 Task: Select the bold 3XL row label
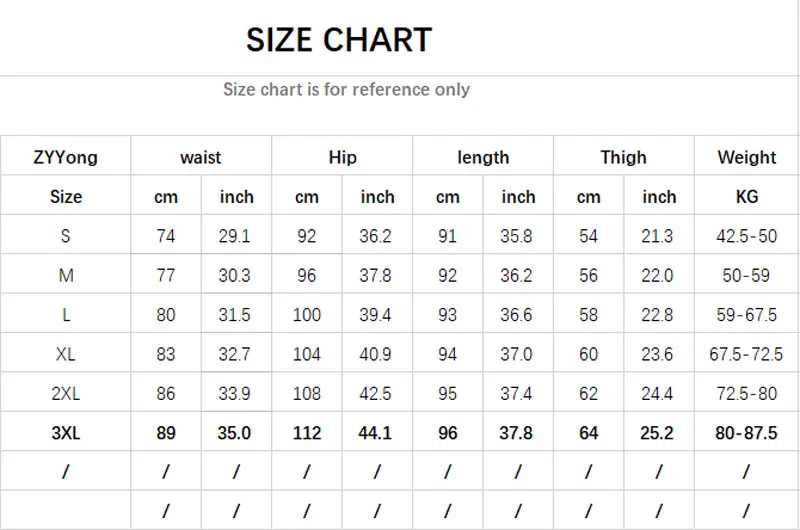tap(66, 433)
